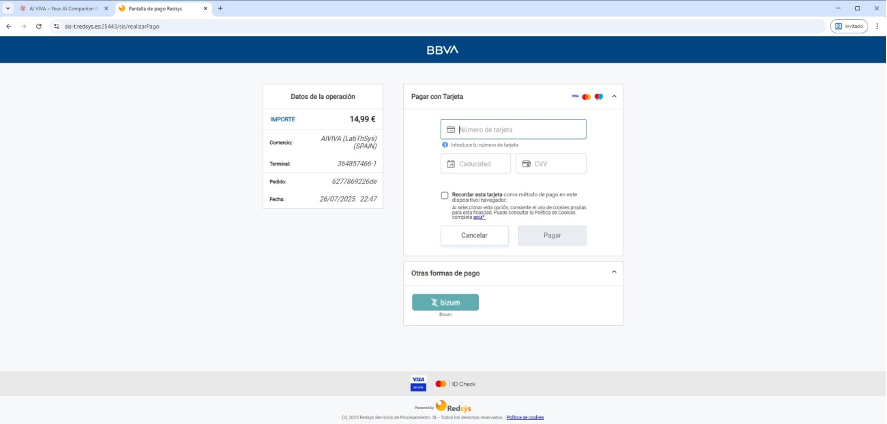Click the Mastercard logo in card header

tap(587, 97)
